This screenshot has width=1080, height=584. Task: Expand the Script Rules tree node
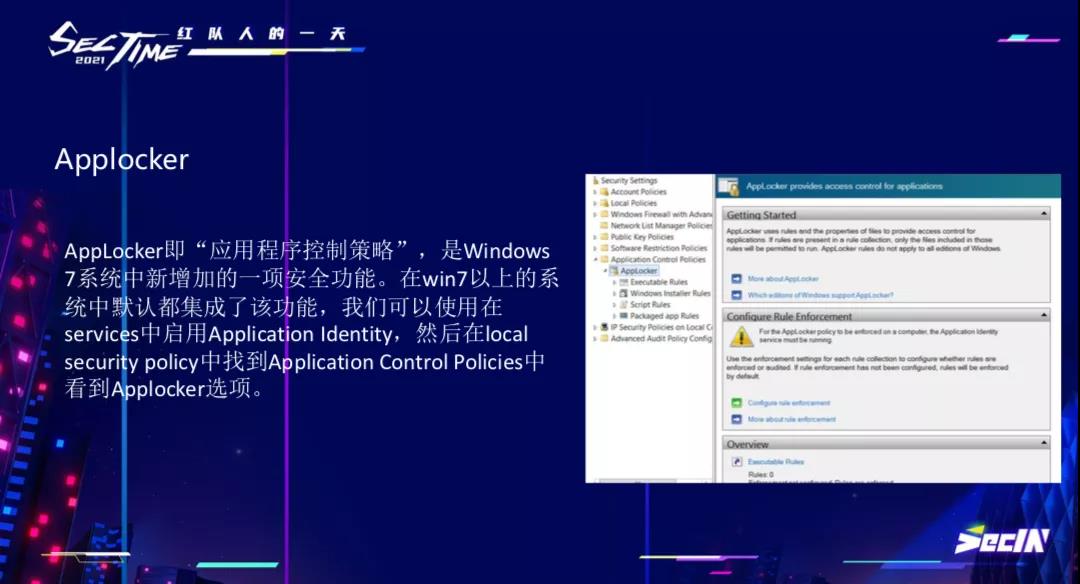coord(614,304)
